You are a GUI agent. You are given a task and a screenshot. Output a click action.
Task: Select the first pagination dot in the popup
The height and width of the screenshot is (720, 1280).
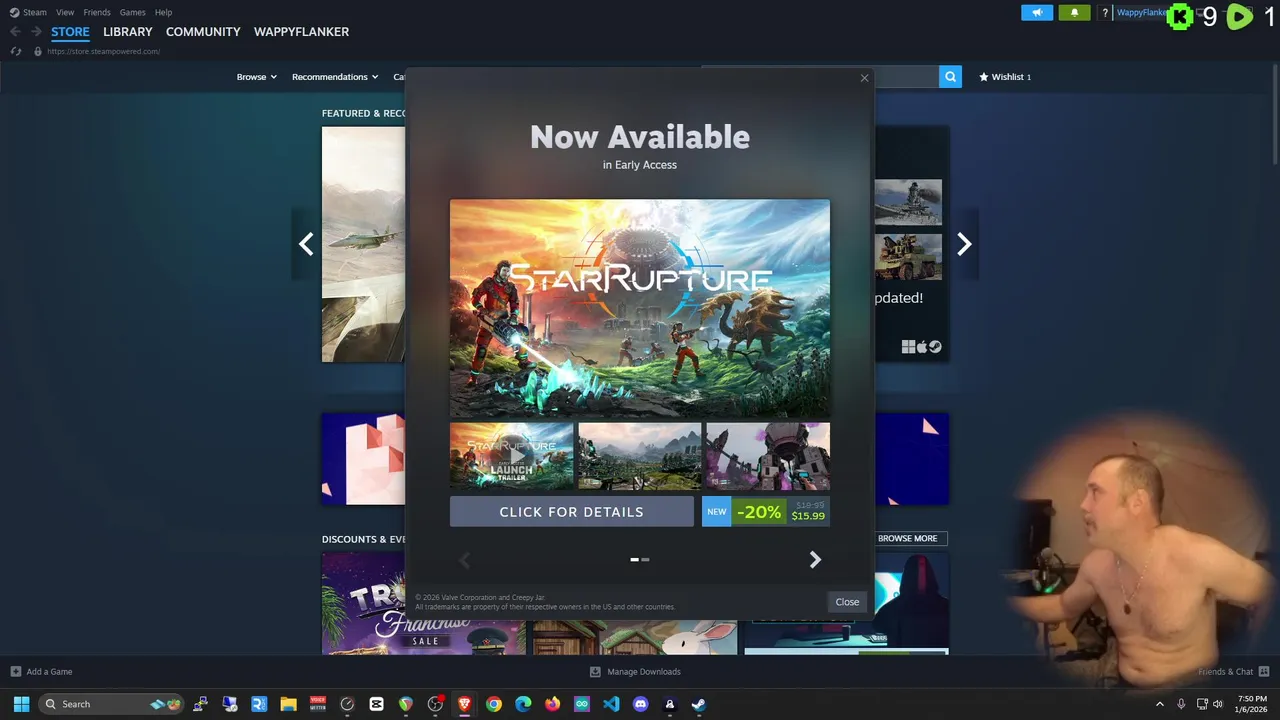click(x=634, y=560)
